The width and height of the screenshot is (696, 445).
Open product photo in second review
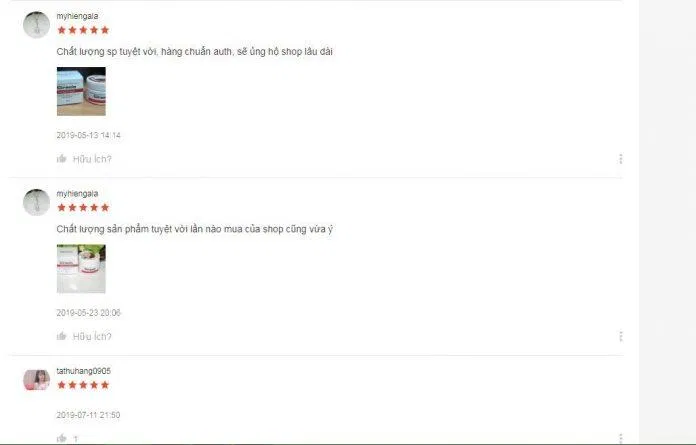(x=81, y=269)
